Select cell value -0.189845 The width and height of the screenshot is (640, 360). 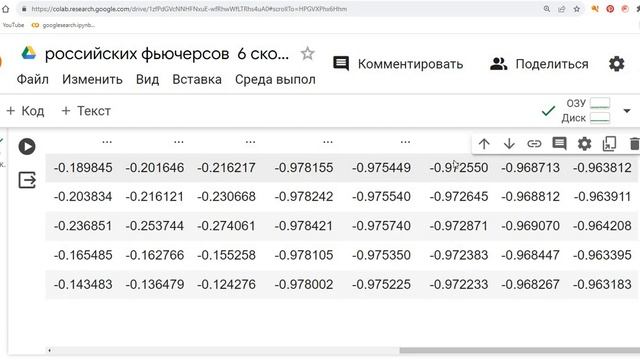click(83, 167)
